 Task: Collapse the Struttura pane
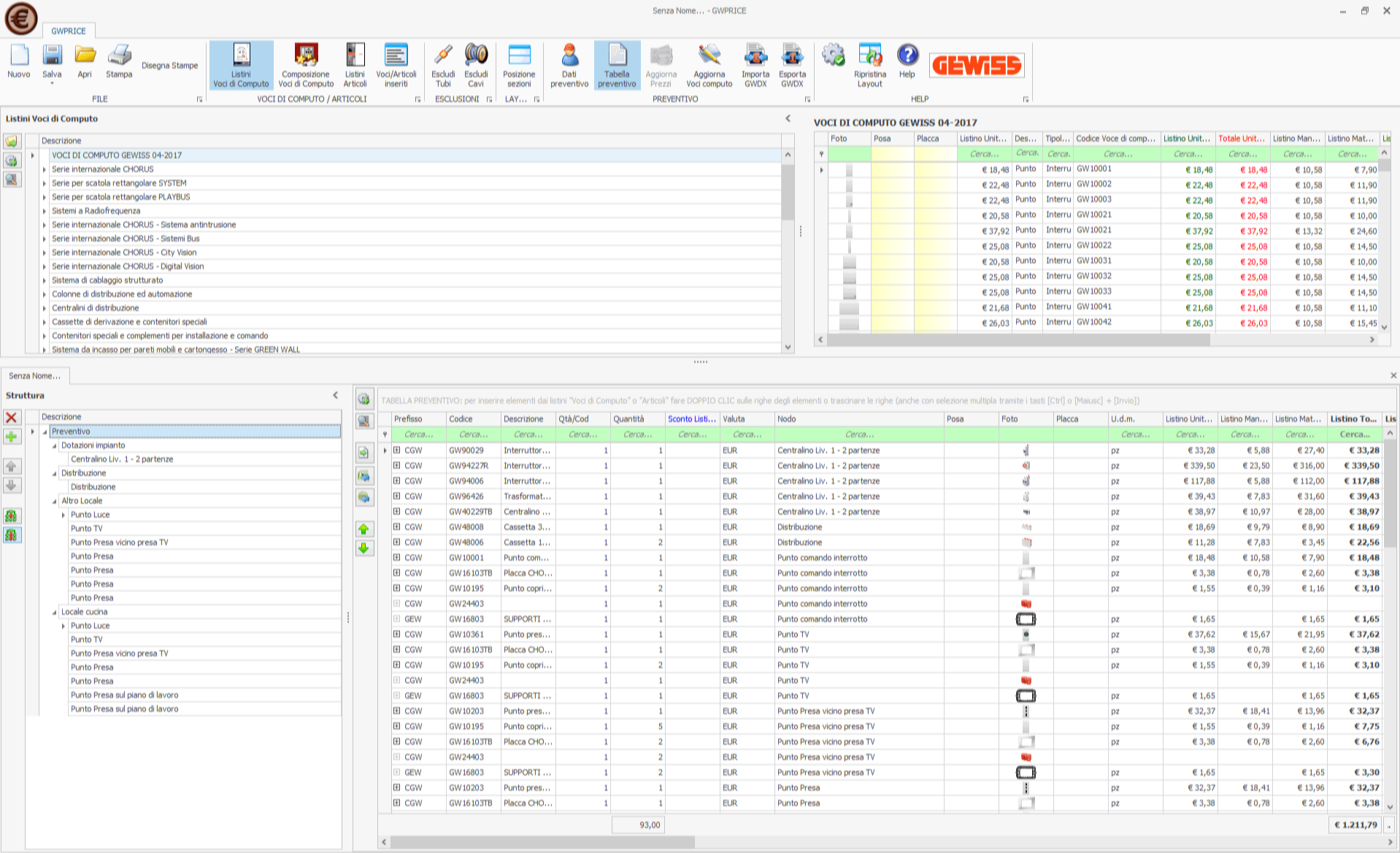[336, 395]
